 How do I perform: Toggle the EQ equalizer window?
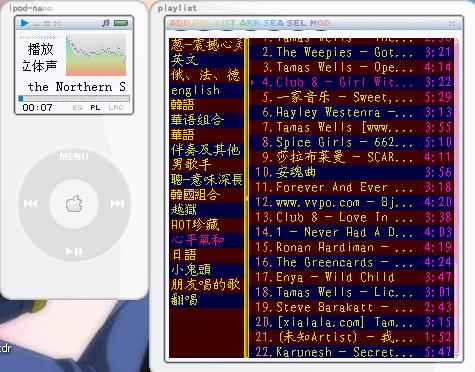click(77, 108)
